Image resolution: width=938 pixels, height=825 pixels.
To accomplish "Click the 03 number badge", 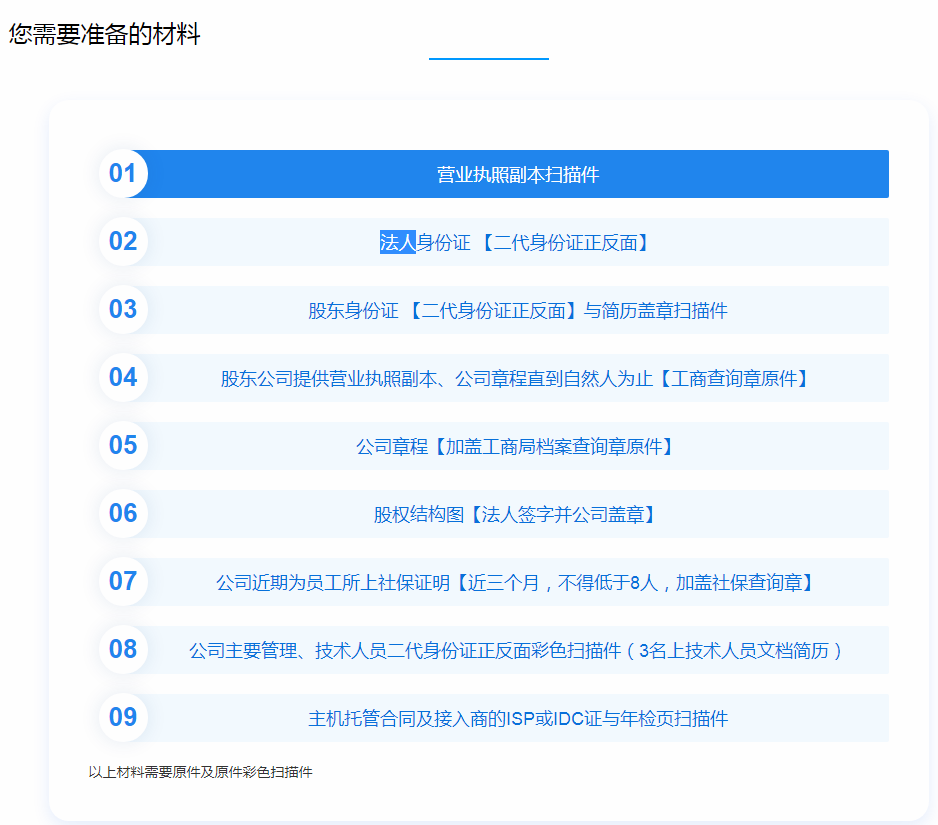I will (x=123, y=310).
